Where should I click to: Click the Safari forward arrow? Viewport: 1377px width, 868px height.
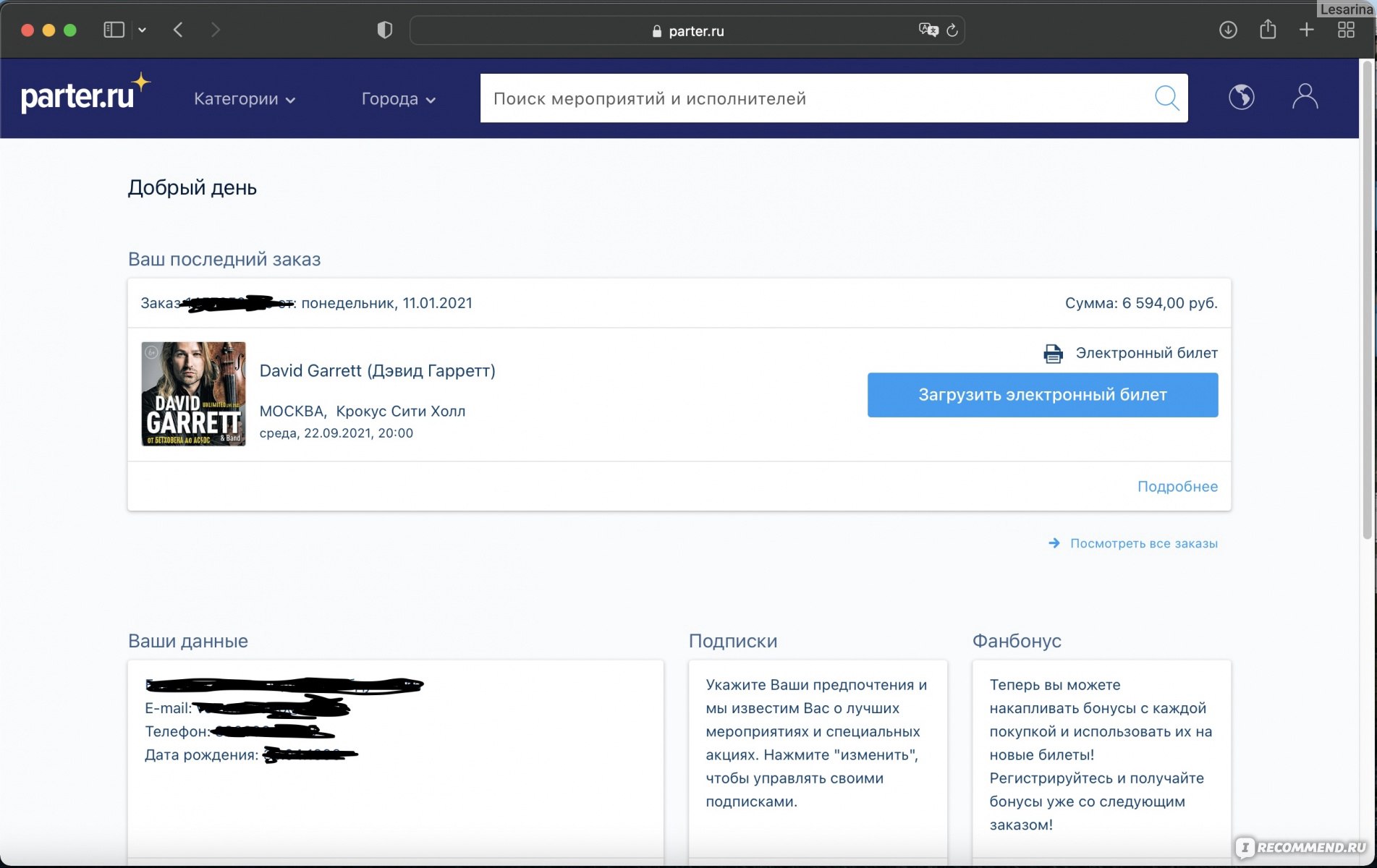coord(215,30)
